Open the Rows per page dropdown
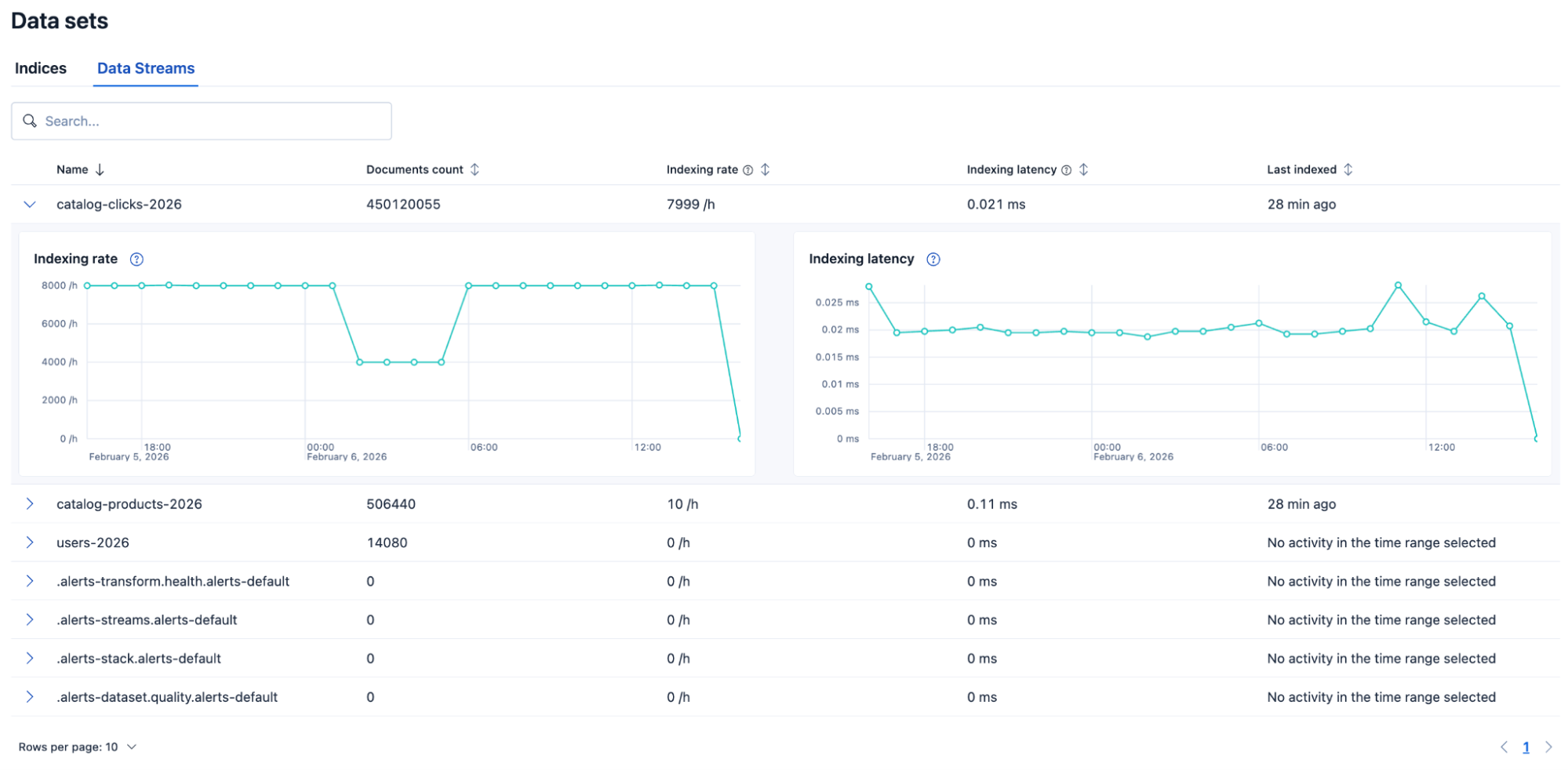 click(78, 747)
